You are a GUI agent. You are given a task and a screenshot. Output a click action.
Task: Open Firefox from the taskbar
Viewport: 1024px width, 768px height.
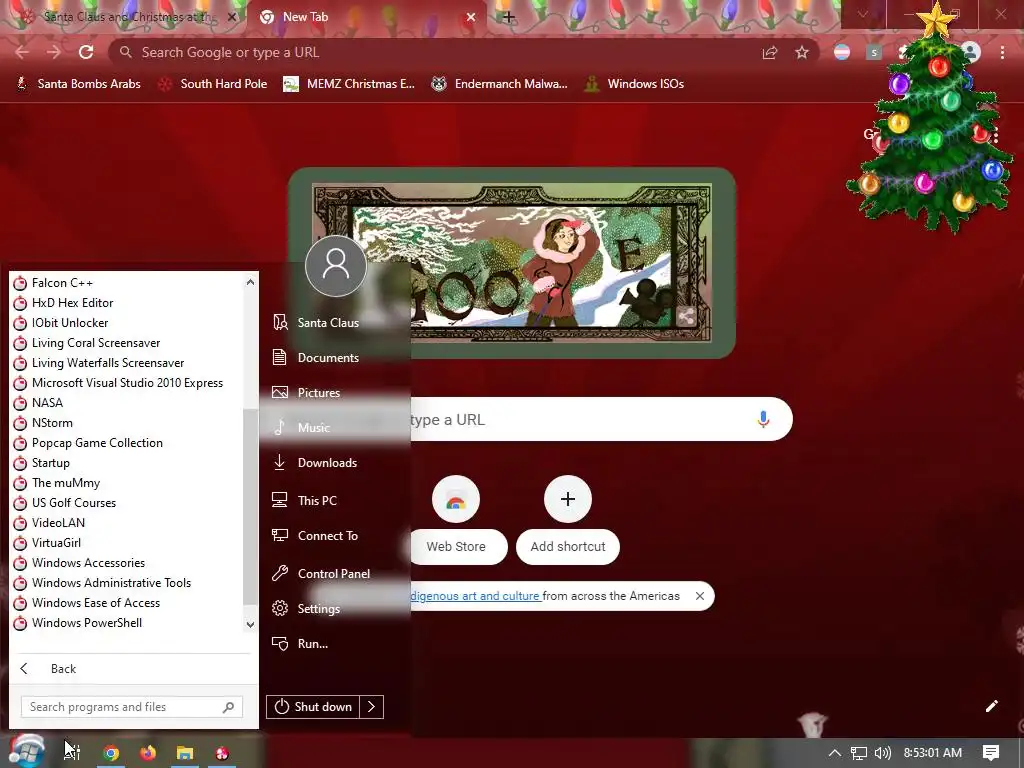pos(148,753)
